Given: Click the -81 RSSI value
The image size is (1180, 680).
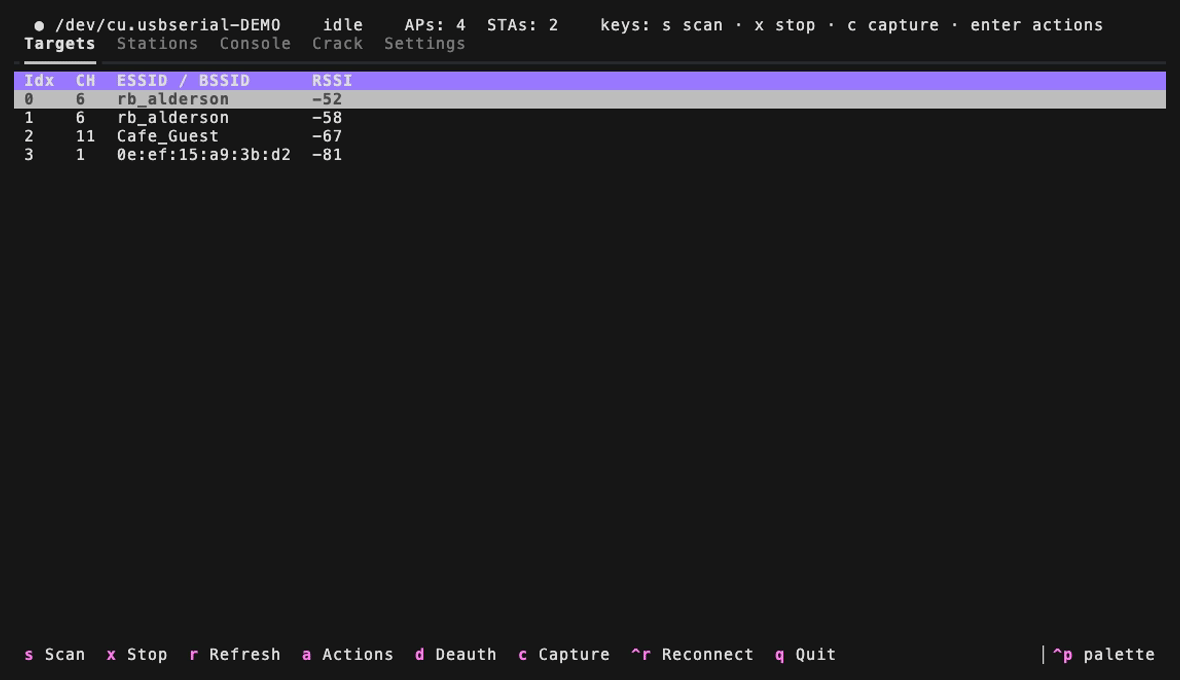Looking at the screenshot, I should pyautogui.click(x=327, y=154).
